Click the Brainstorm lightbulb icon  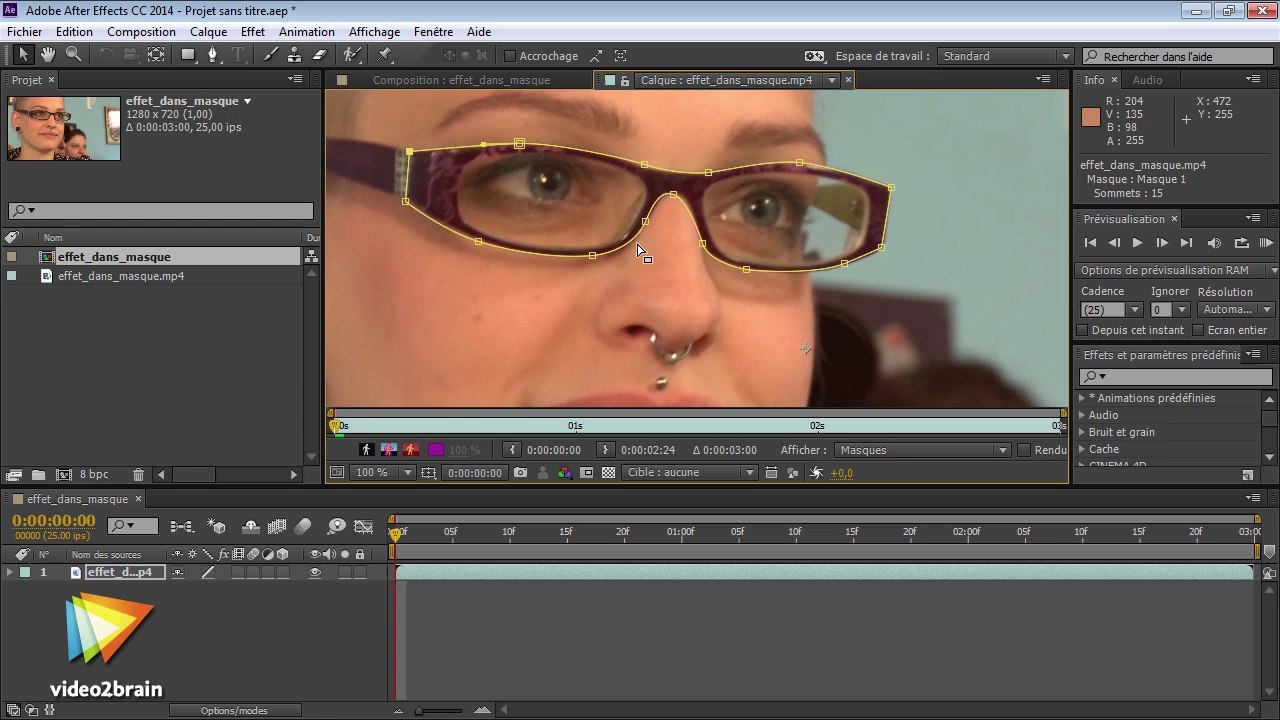coord(337,526)
